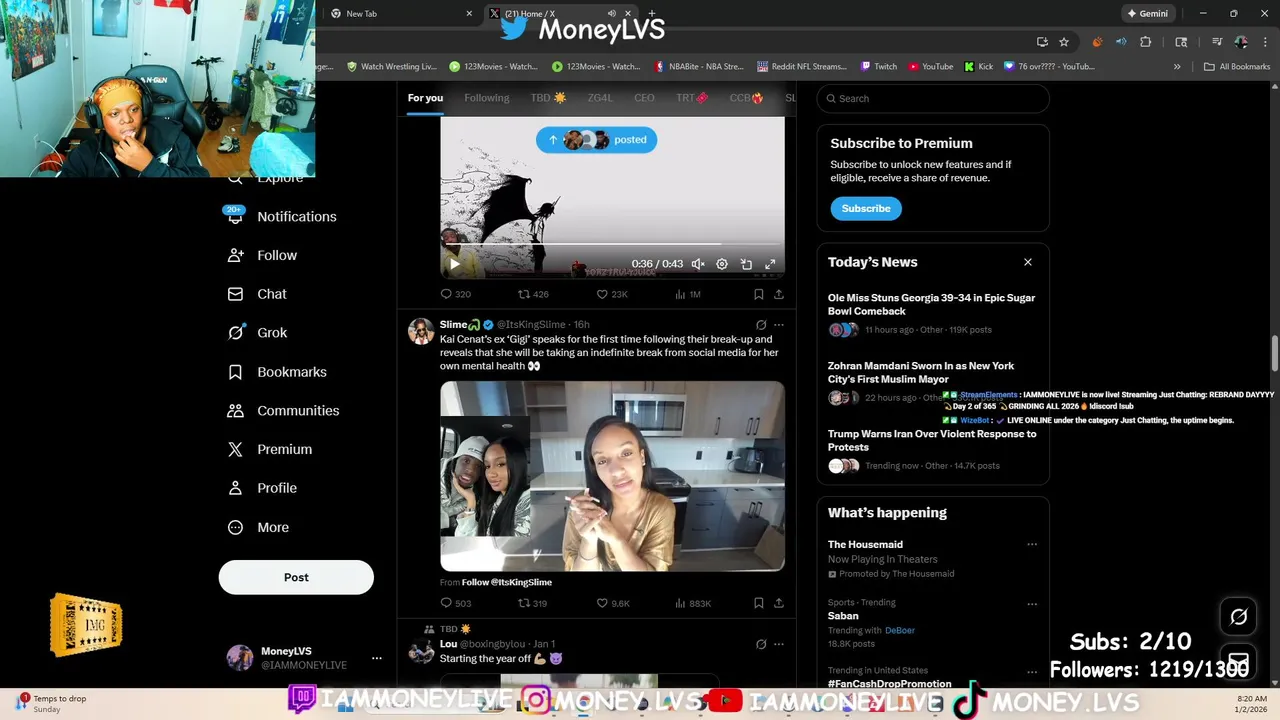Switch to the TBD feed tab
Viewport: 1280px width, 720px height.
pyautogui.click(x=548, y=98)
